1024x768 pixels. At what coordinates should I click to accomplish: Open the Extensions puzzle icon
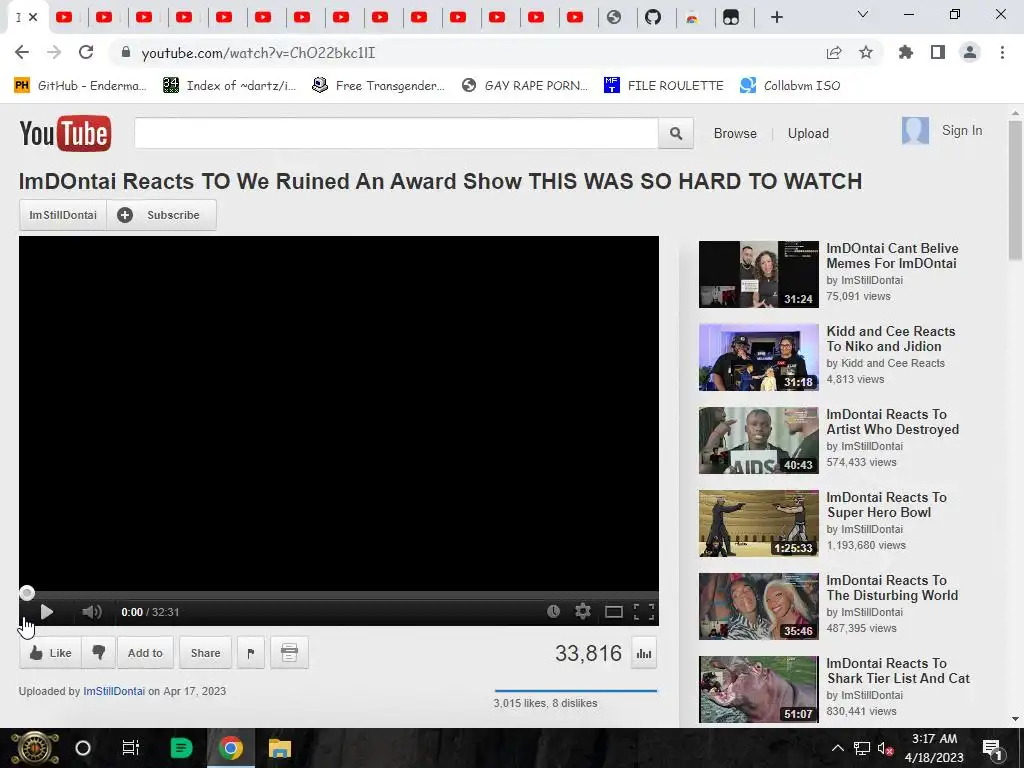[x=905, y=52]
